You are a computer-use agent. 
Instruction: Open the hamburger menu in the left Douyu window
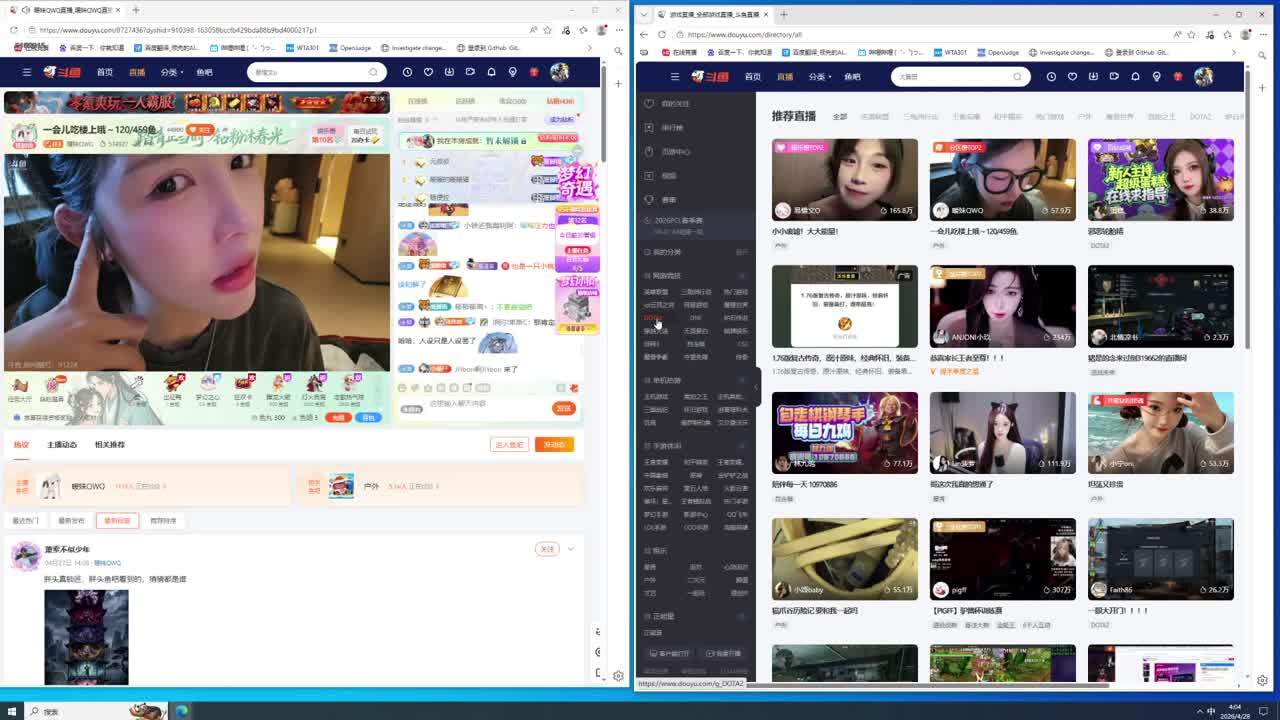[29, 72]
